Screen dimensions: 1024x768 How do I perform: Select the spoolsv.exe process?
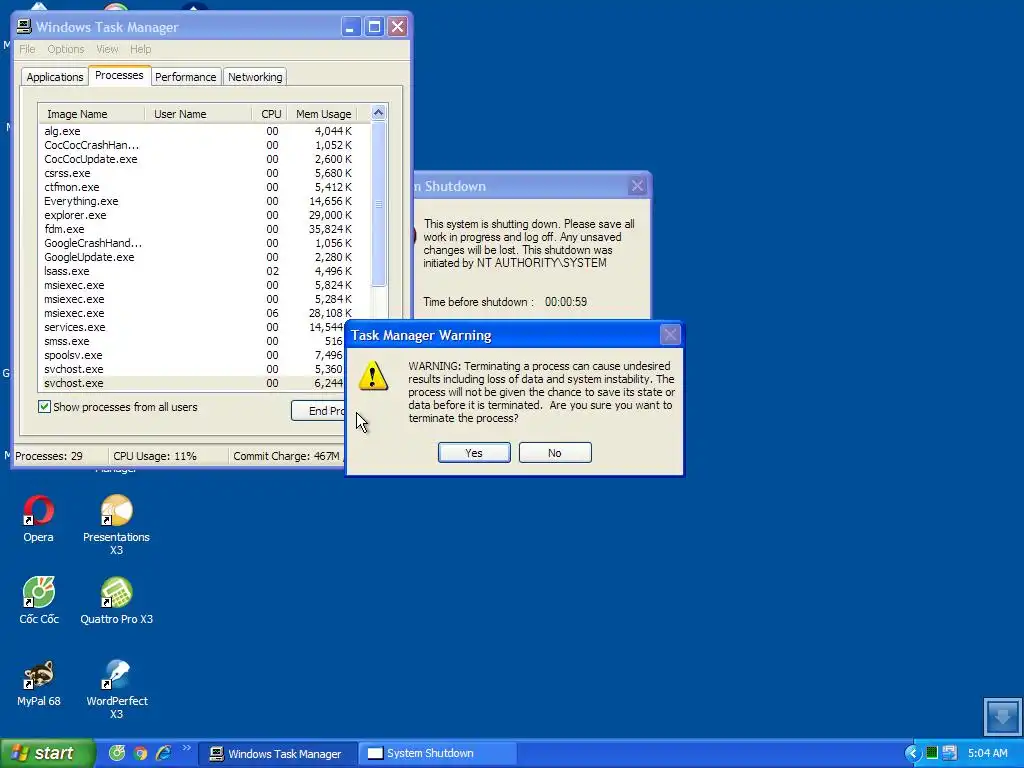(x=192, y=355)
